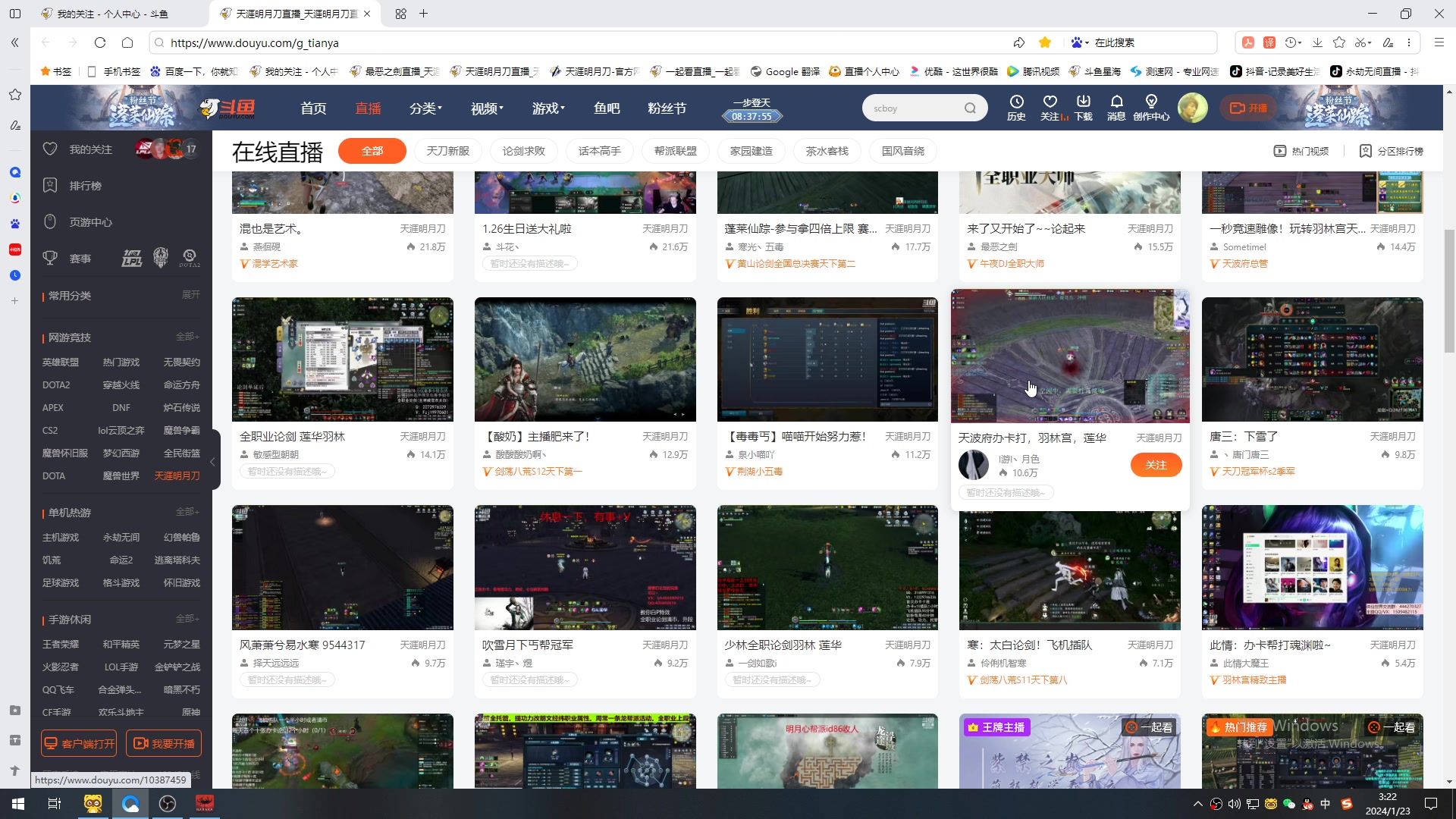Viewport: 1456px width, 819px height.
Task: Open the 下载 download icon in header
Action: pos(1084,107)
